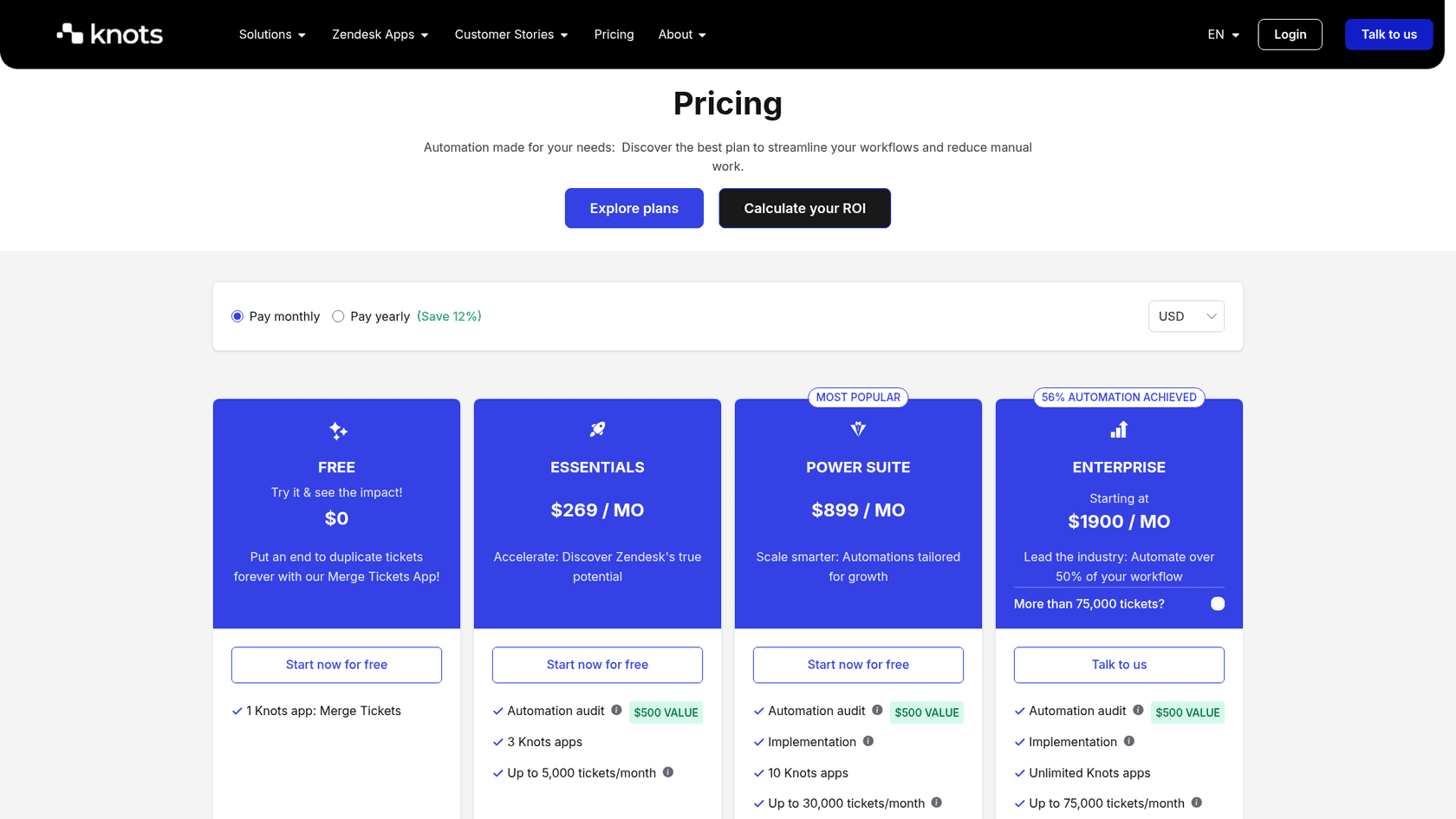
Task: Expand the About menu
Action: coord(682,35)
